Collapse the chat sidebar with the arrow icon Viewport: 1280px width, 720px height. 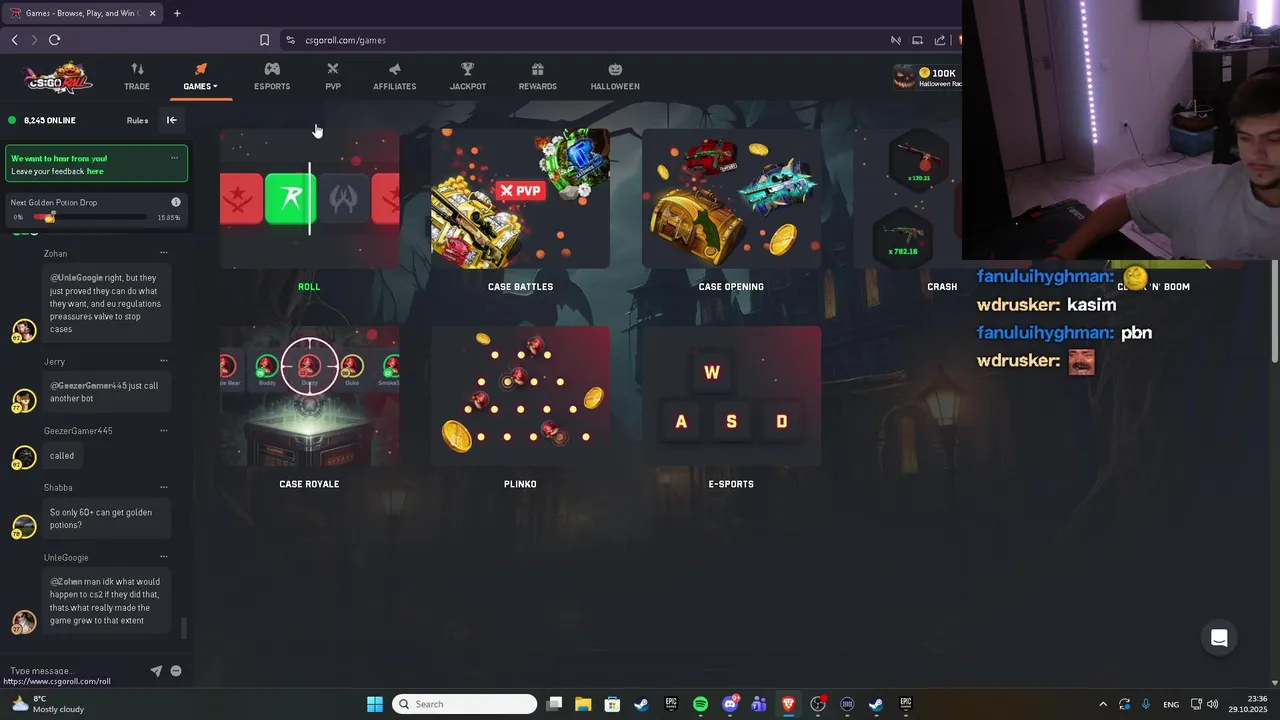[171, 120]
